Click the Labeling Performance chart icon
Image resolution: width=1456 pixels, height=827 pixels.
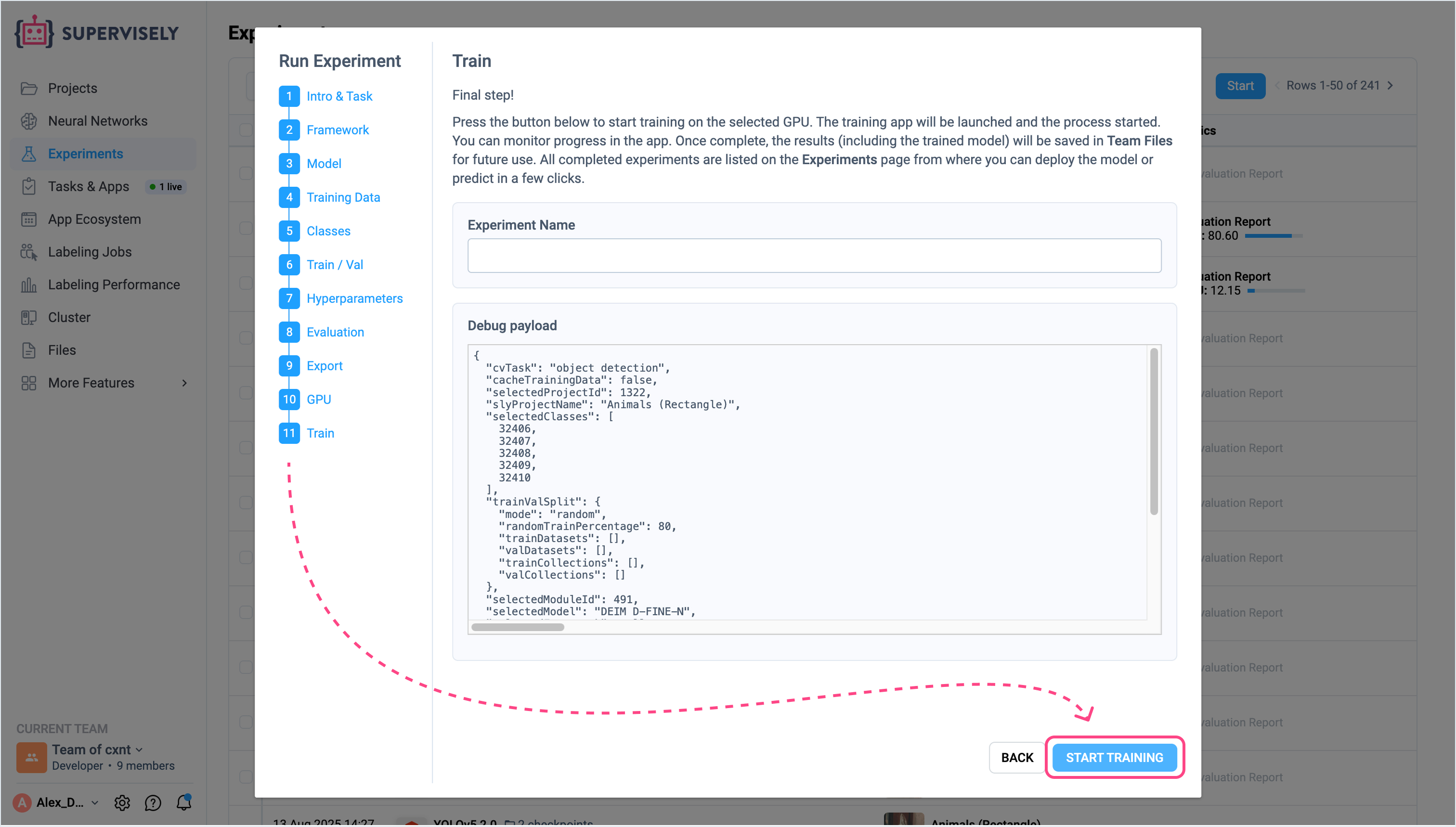pos(29,284)
